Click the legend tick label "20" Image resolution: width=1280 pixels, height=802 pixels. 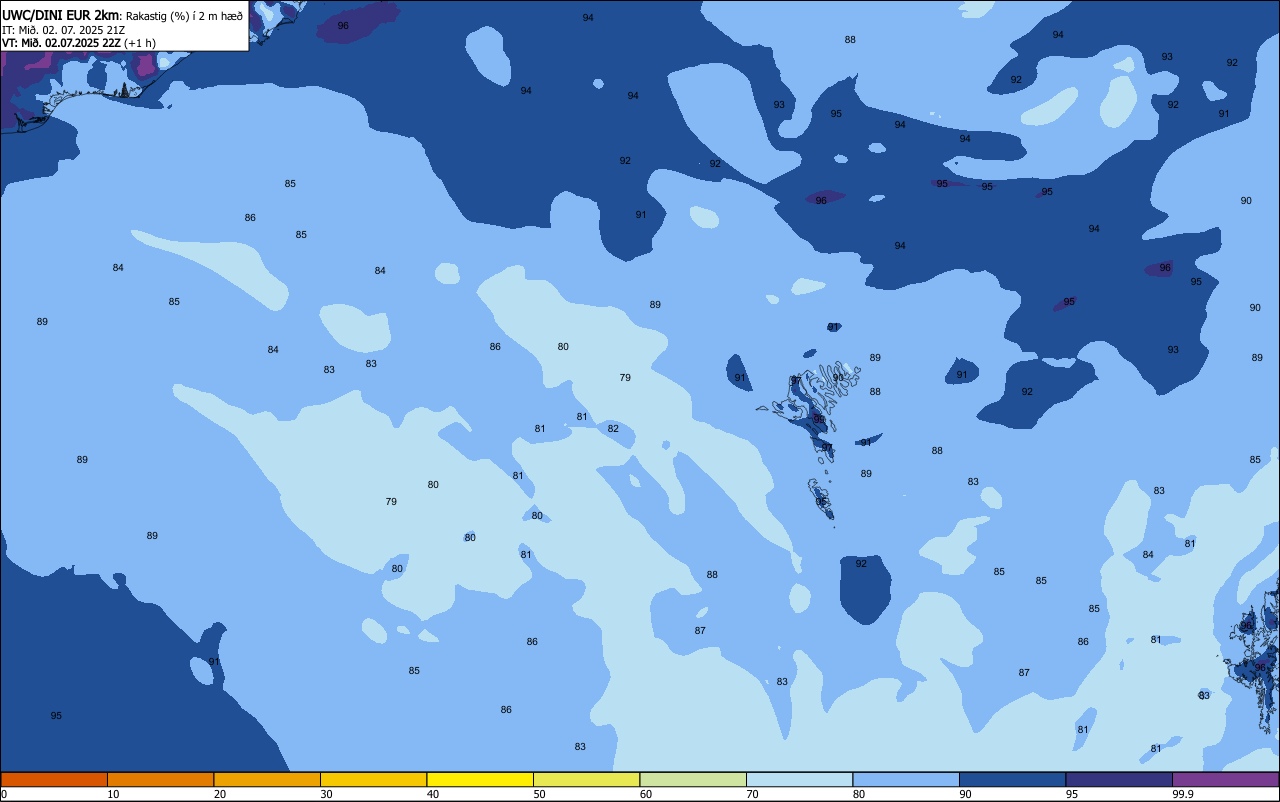tap(219, 794)
